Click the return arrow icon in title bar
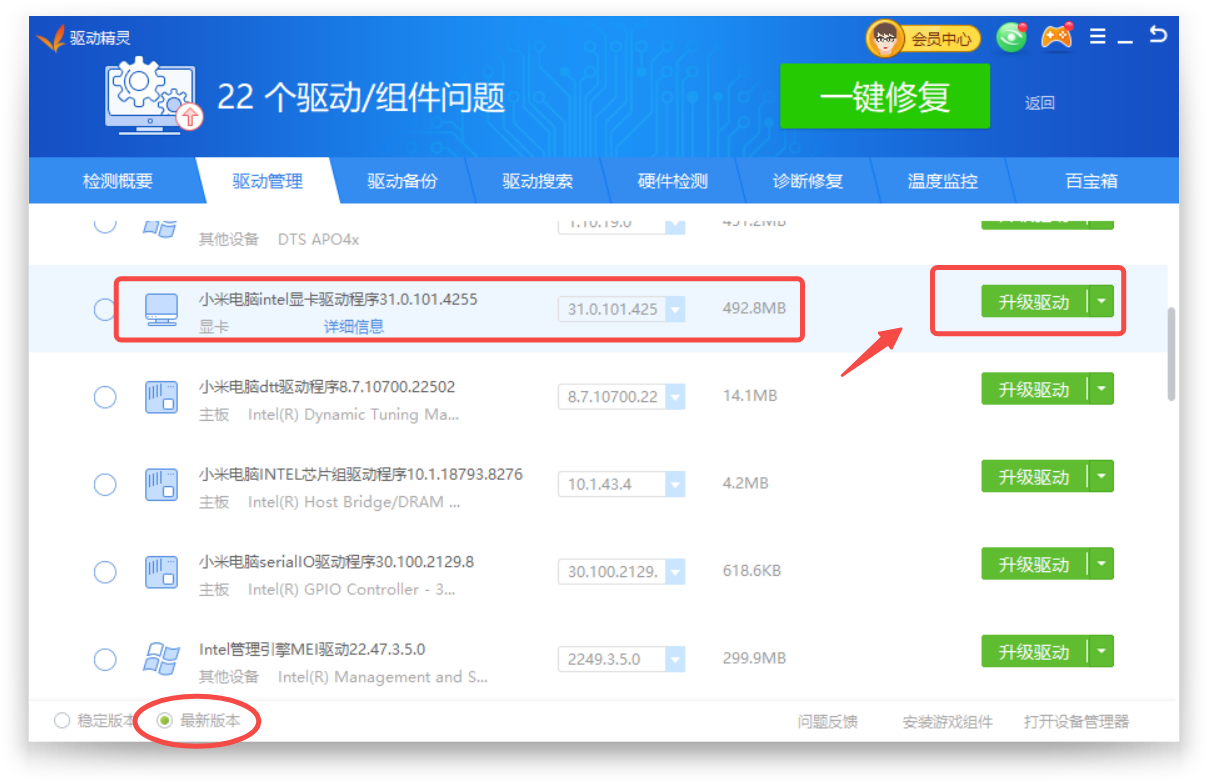1208x782 pixels. click(x=1157, y=36)
